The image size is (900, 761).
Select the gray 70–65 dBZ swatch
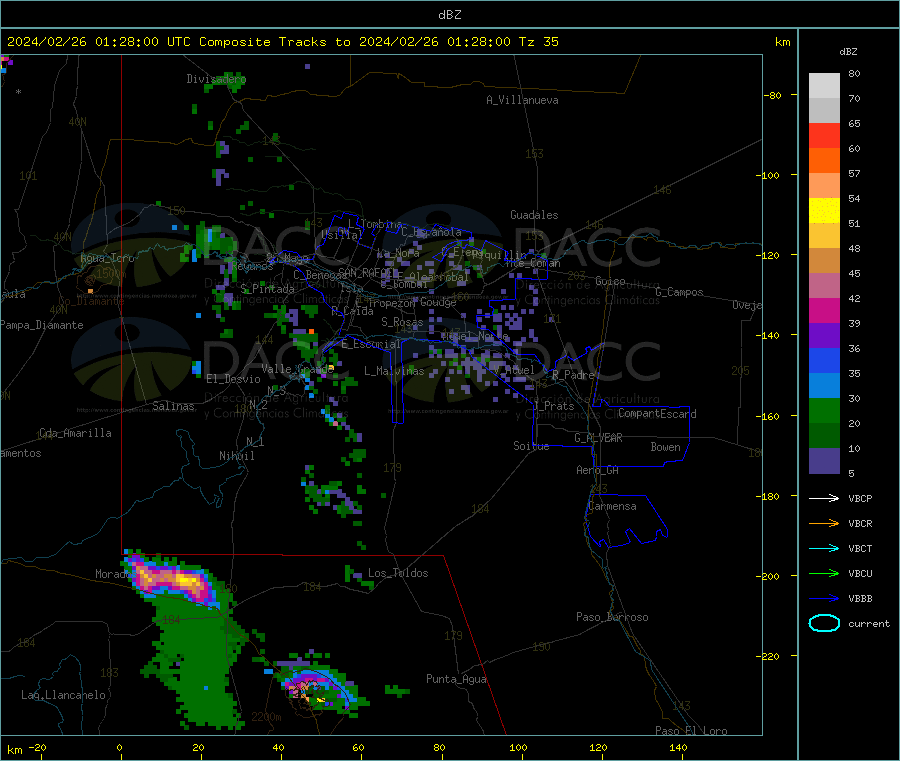click(x=824, y=111)
